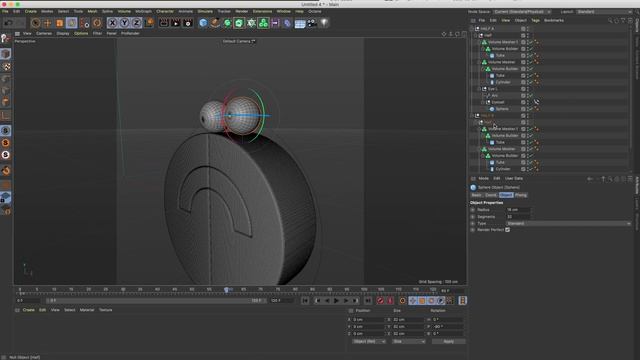
Task: Toggle visibility dots of Sphere object
Action: (527, 109)
